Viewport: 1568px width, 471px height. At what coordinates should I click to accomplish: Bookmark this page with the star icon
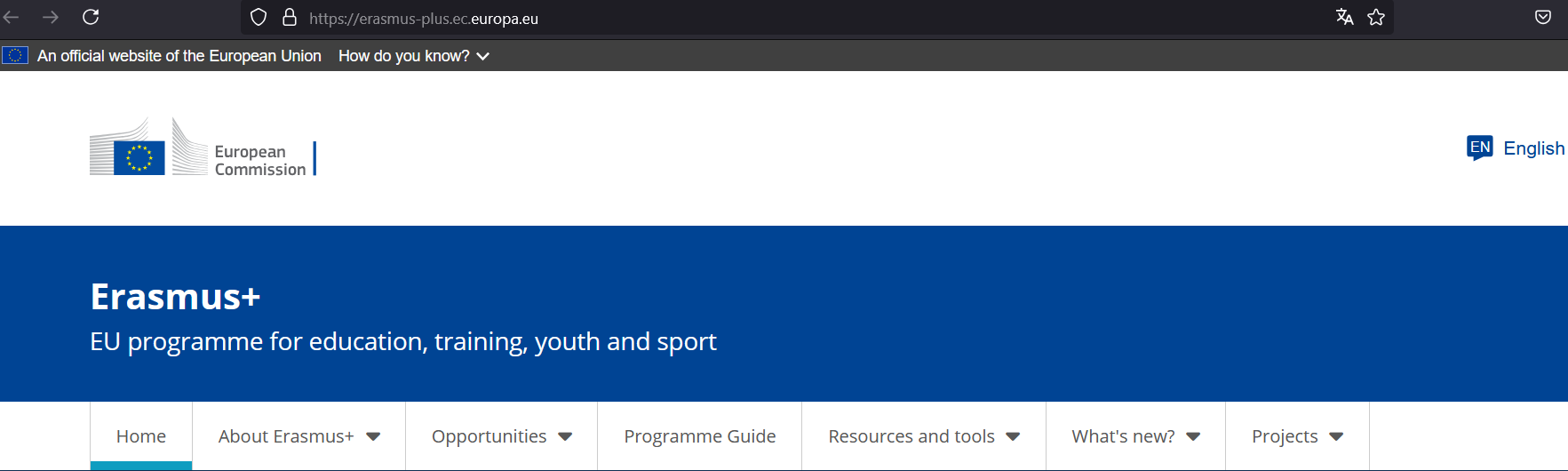[1376, 17]
